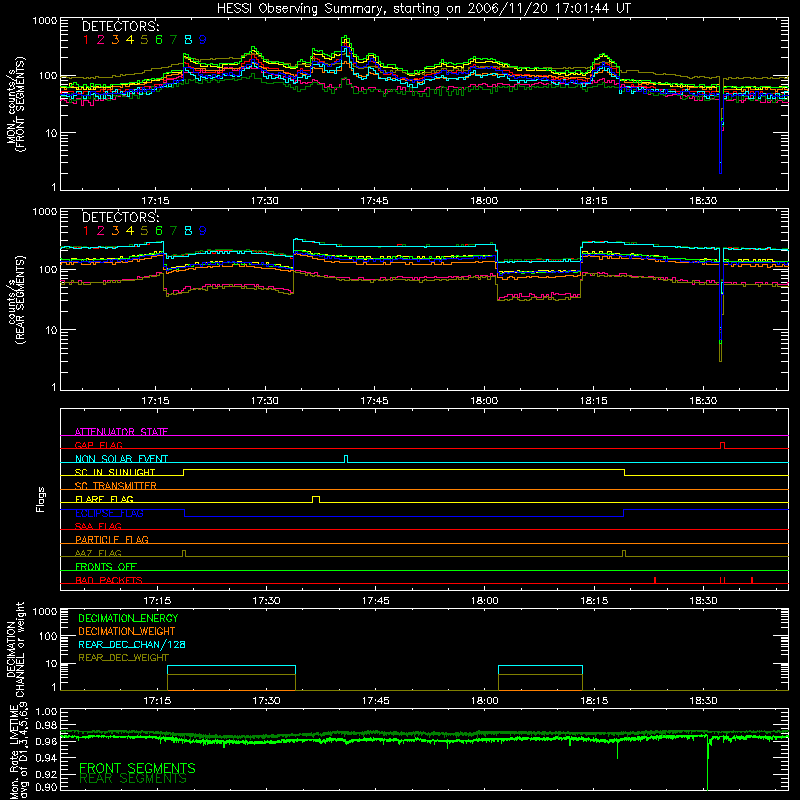Click 18:00 tick under rear segments plot
Screen dimensions: 800x800
point(484,401)
